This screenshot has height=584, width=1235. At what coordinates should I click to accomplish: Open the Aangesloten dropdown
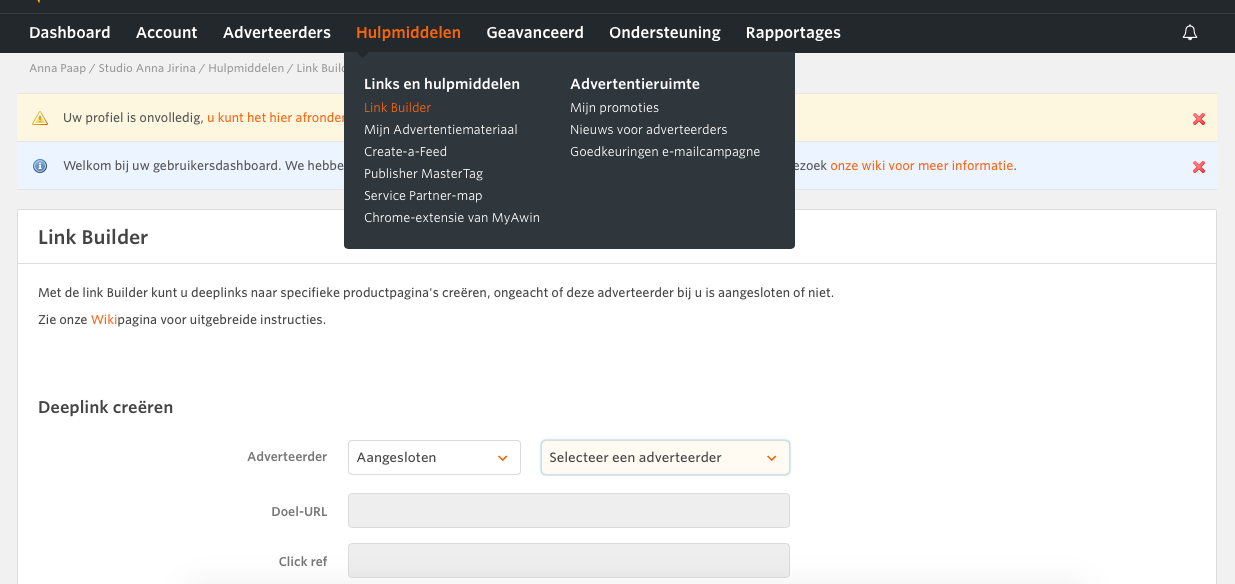coord(434,457)
